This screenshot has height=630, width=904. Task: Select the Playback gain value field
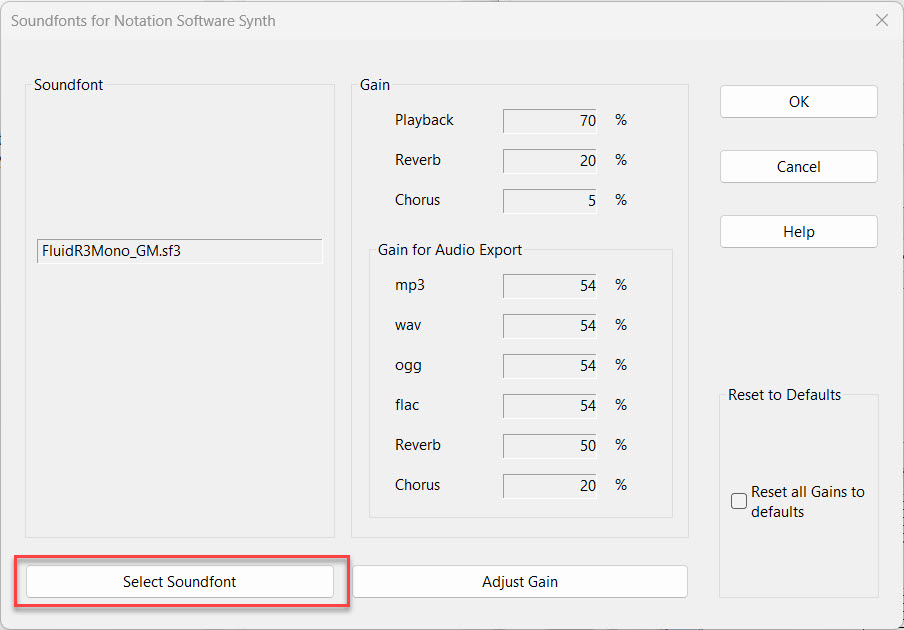click(x=549, y=121)
